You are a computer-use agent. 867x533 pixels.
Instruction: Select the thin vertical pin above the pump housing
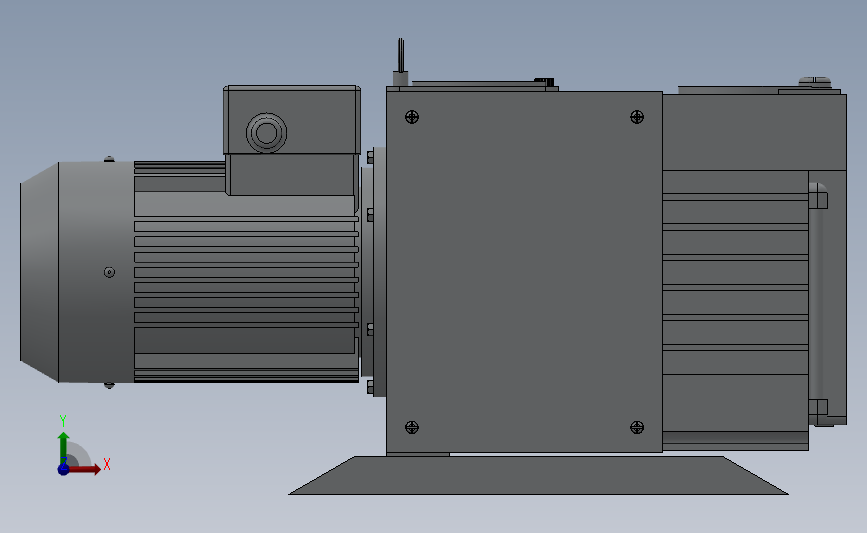(401, 55)
